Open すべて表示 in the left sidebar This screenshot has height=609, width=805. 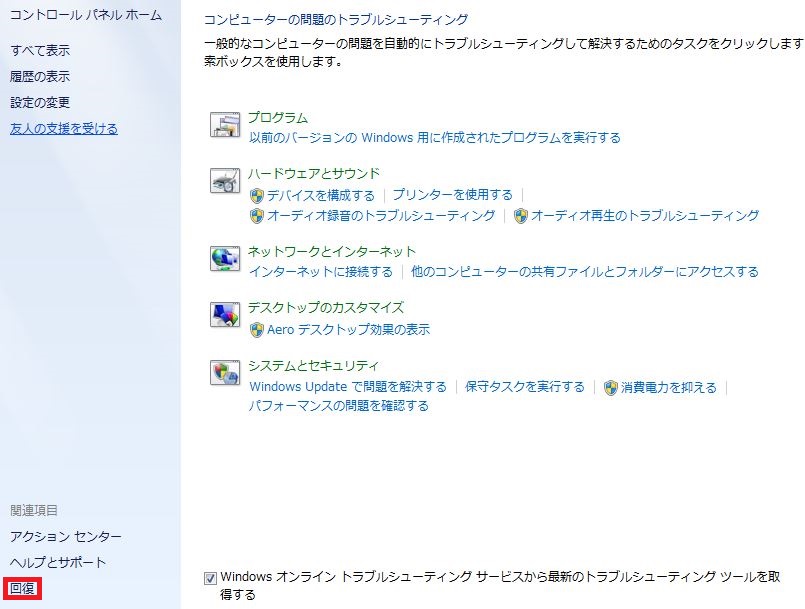click(40, 50)
